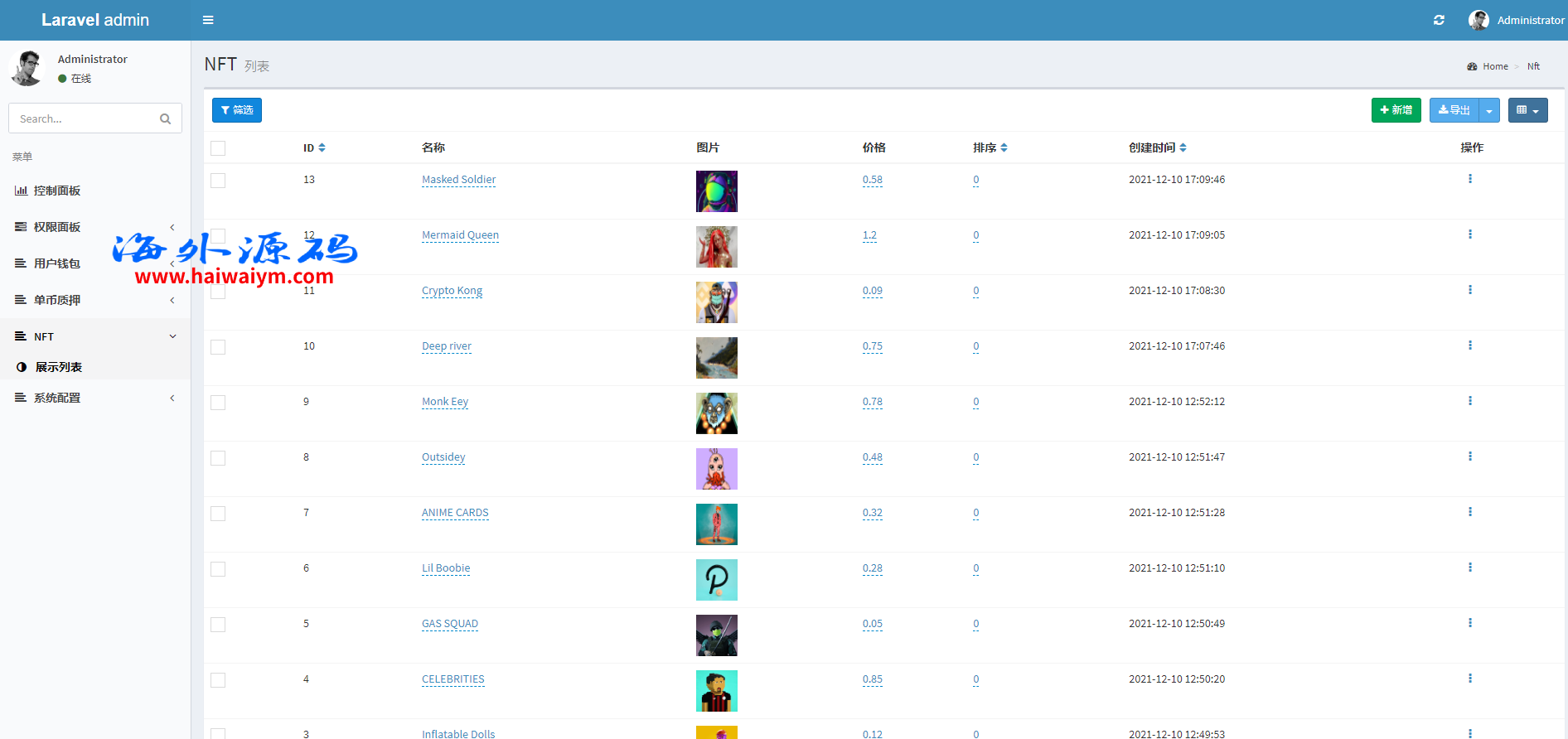Open 控制面板 in the sidebar

[57, 191]
